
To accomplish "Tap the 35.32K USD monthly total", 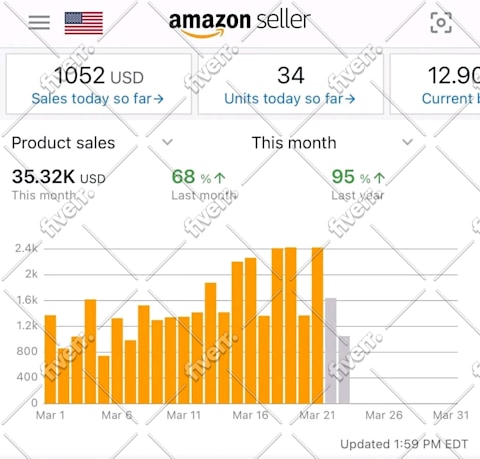I will 59,177.
